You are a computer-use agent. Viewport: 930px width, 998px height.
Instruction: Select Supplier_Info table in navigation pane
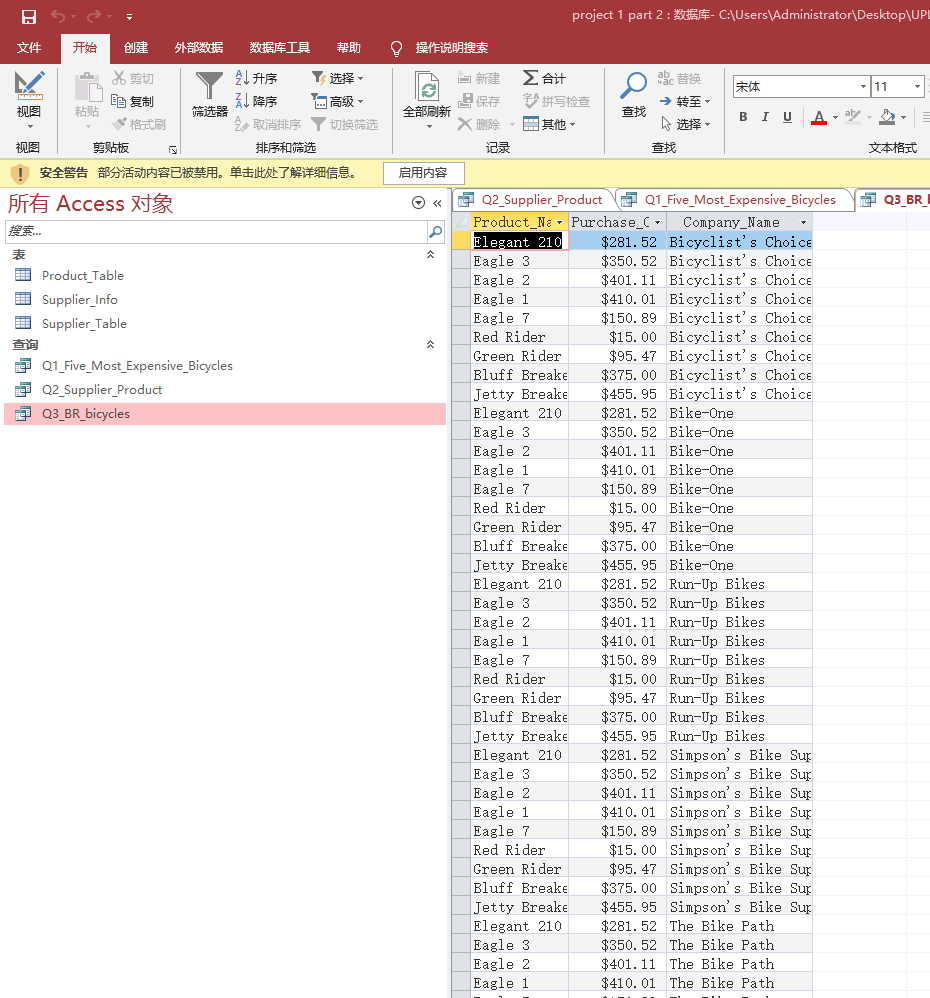[x=80, y=300]
